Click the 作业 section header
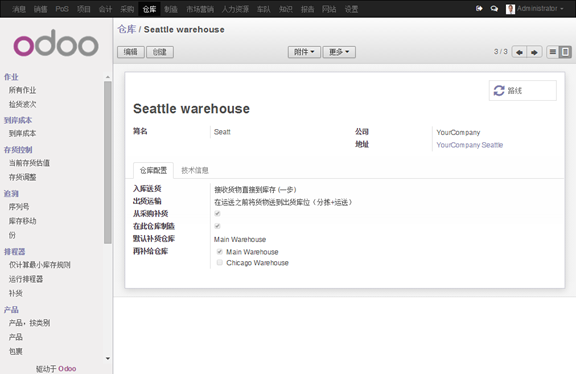 (11, 77)
